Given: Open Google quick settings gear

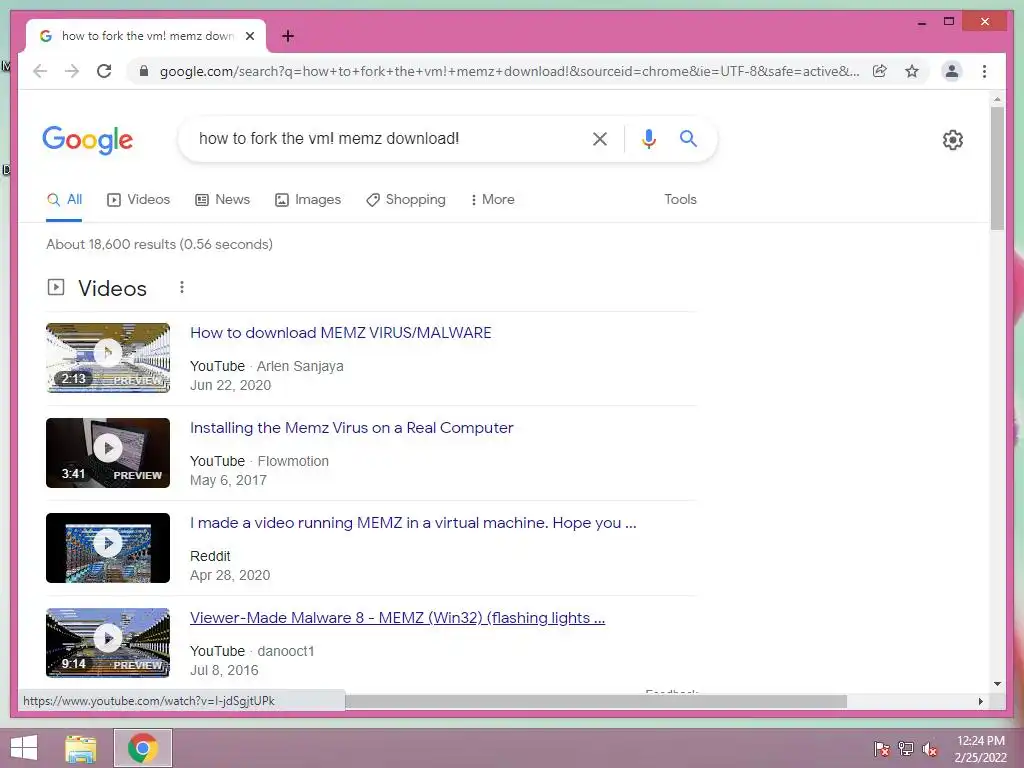Looking at the screenshot, I should coord(952,140).
